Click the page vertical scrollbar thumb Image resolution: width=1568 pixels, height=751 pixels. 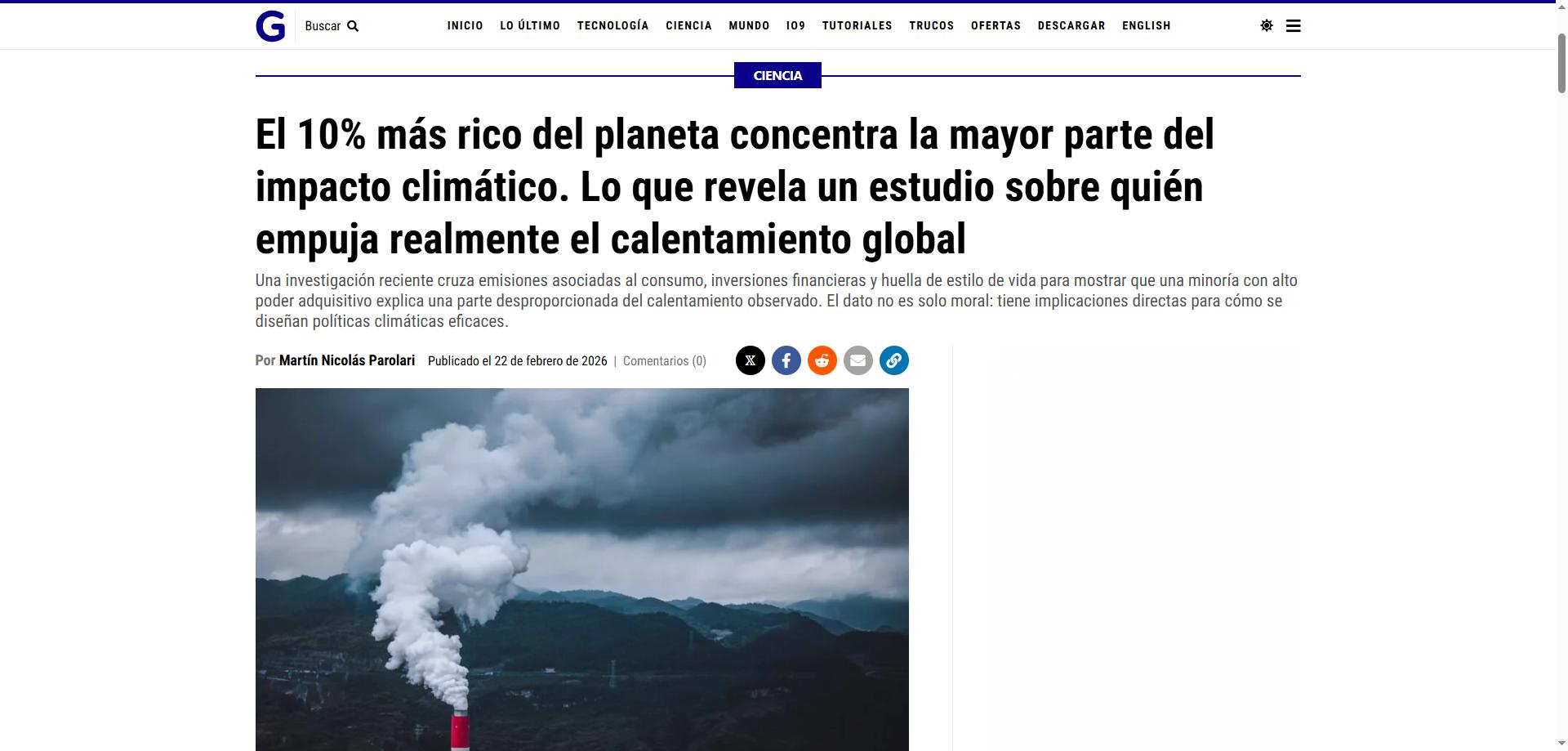coord(1561,64)
